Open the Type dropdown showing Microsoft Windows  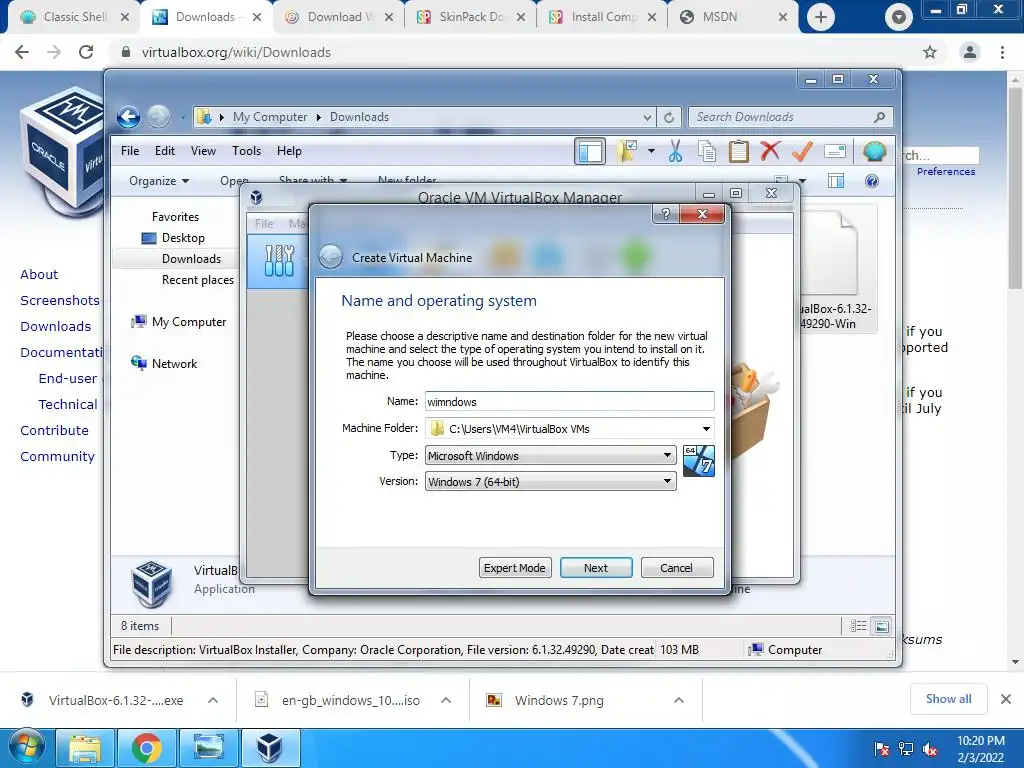click(551, 455)
